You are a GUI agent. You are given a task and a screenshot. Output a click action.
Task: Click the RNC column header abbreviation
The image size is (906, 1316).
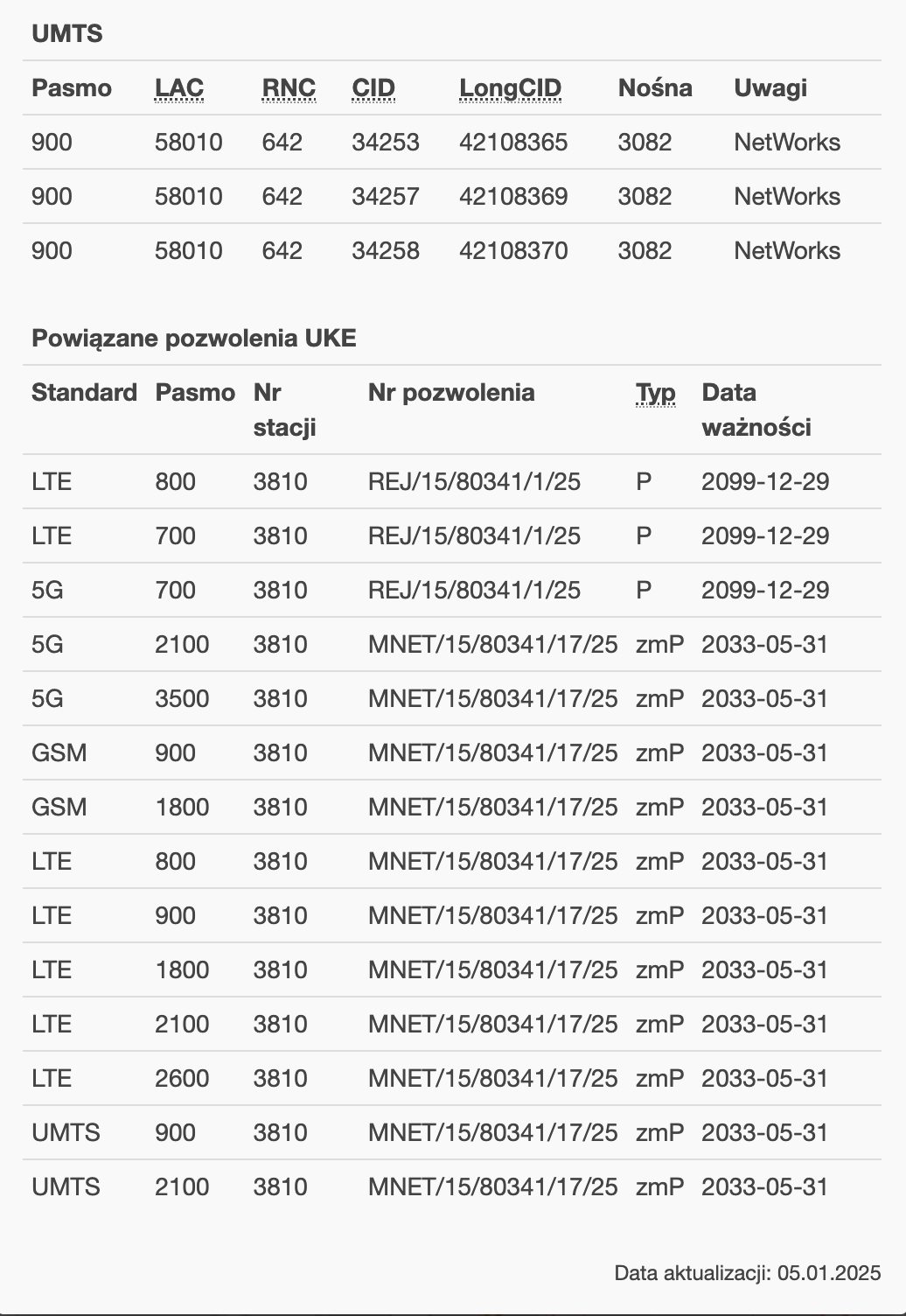pyautogui.click(x=289, y=88)
